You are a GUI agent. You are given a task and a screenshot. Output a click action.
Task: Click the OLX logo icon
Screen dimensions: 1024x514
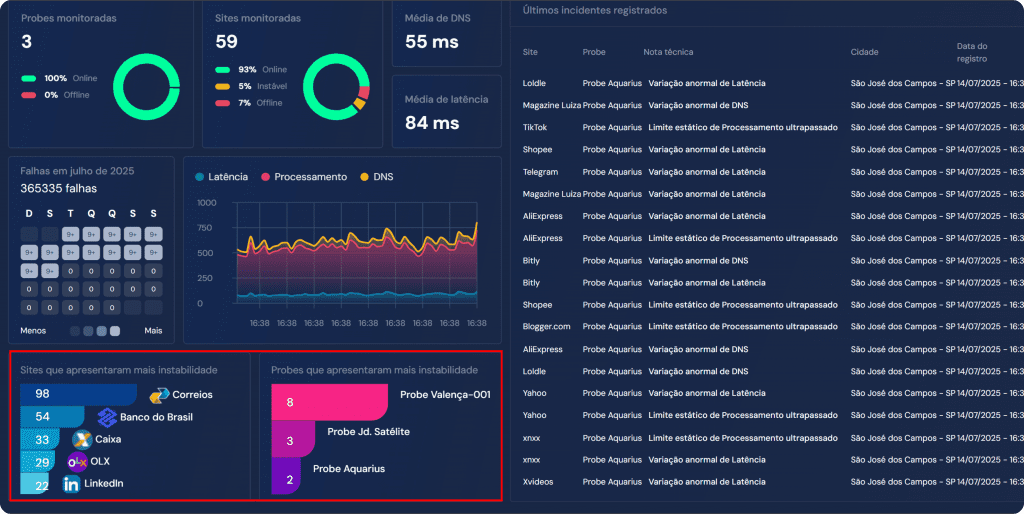(x=77, y=462)
